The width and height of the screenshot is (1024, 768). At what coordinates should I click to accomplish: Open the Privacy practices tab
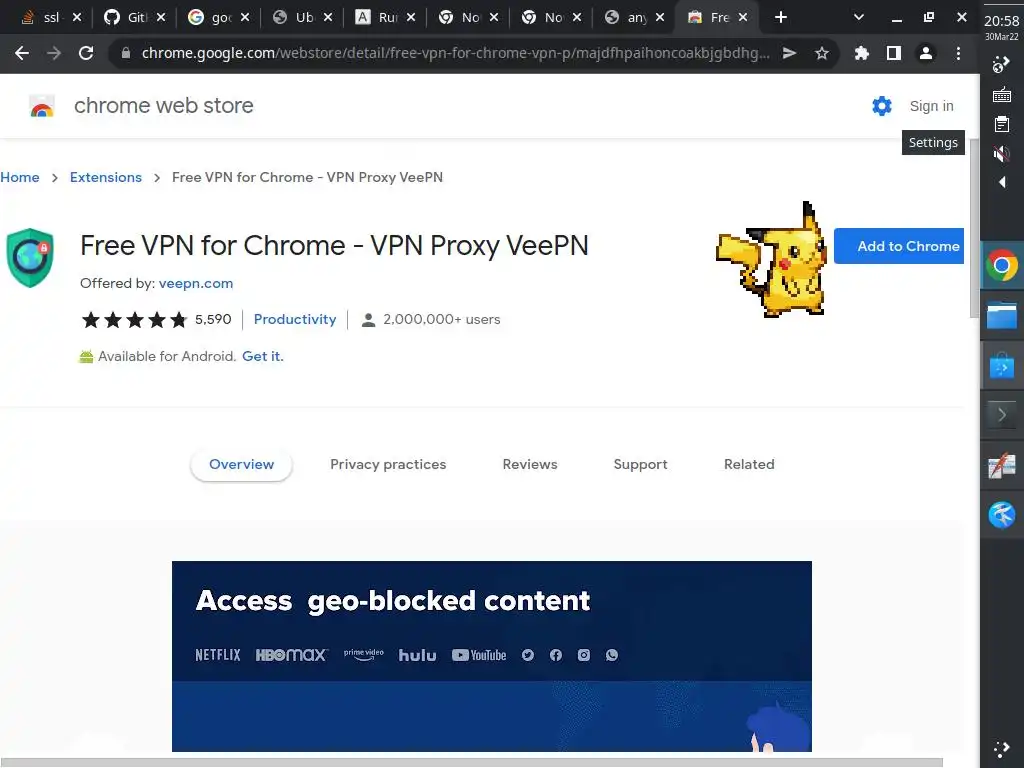click(388, 464)
